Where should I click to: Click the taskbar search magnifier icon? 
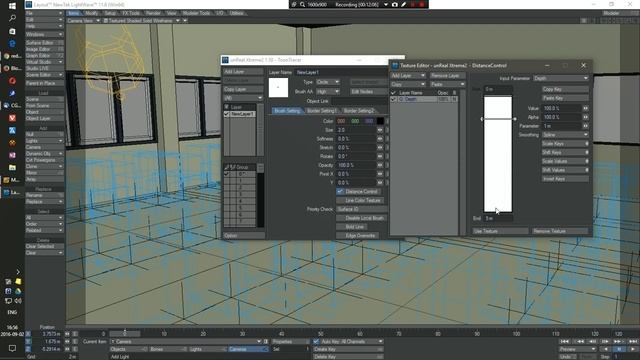pos(12,18)
